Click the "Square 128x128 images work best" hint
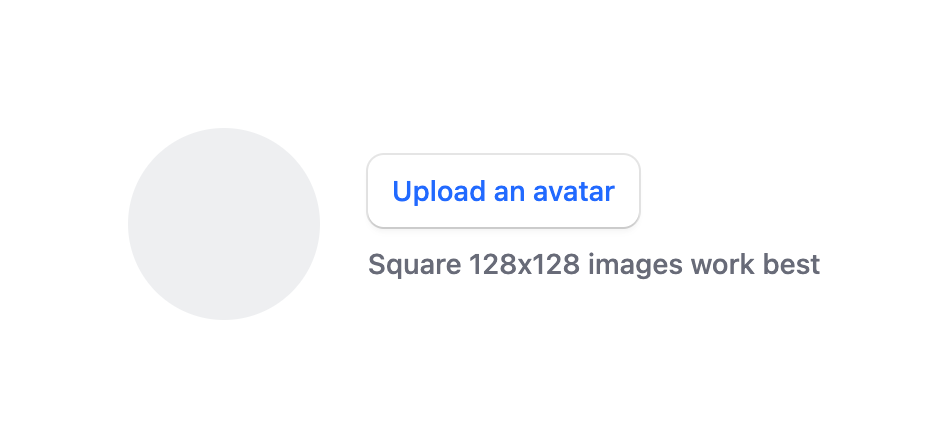Screen dimensions: 948x448 (x=594, y=265)
